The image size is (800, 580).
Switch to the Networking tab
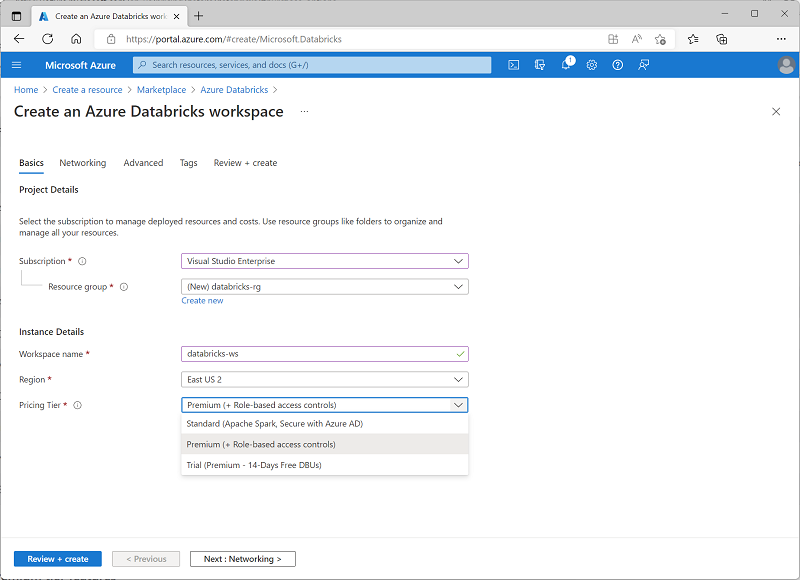point(83,163)
